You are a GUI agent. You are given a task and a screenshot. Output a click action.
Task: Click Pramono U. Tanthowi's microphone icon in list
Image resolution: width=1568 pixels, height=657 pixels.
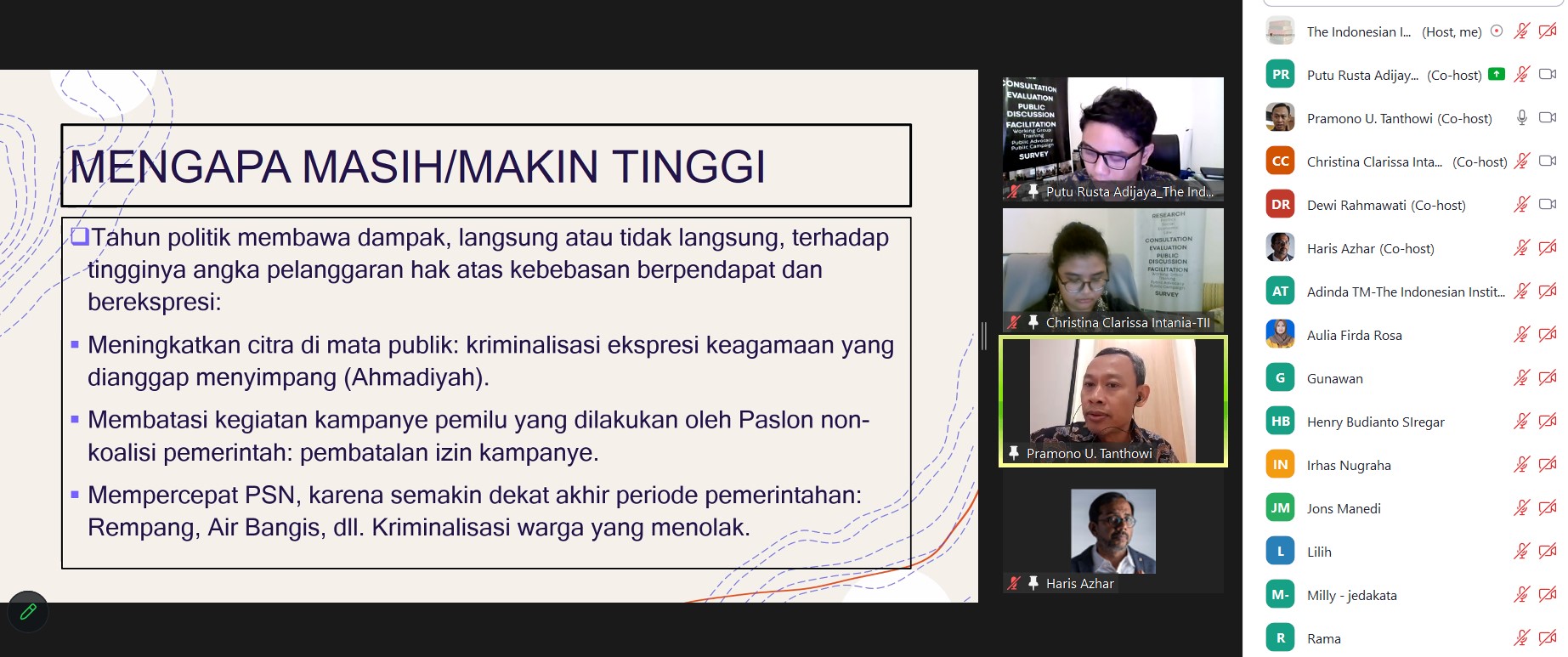pos(1521,117)
